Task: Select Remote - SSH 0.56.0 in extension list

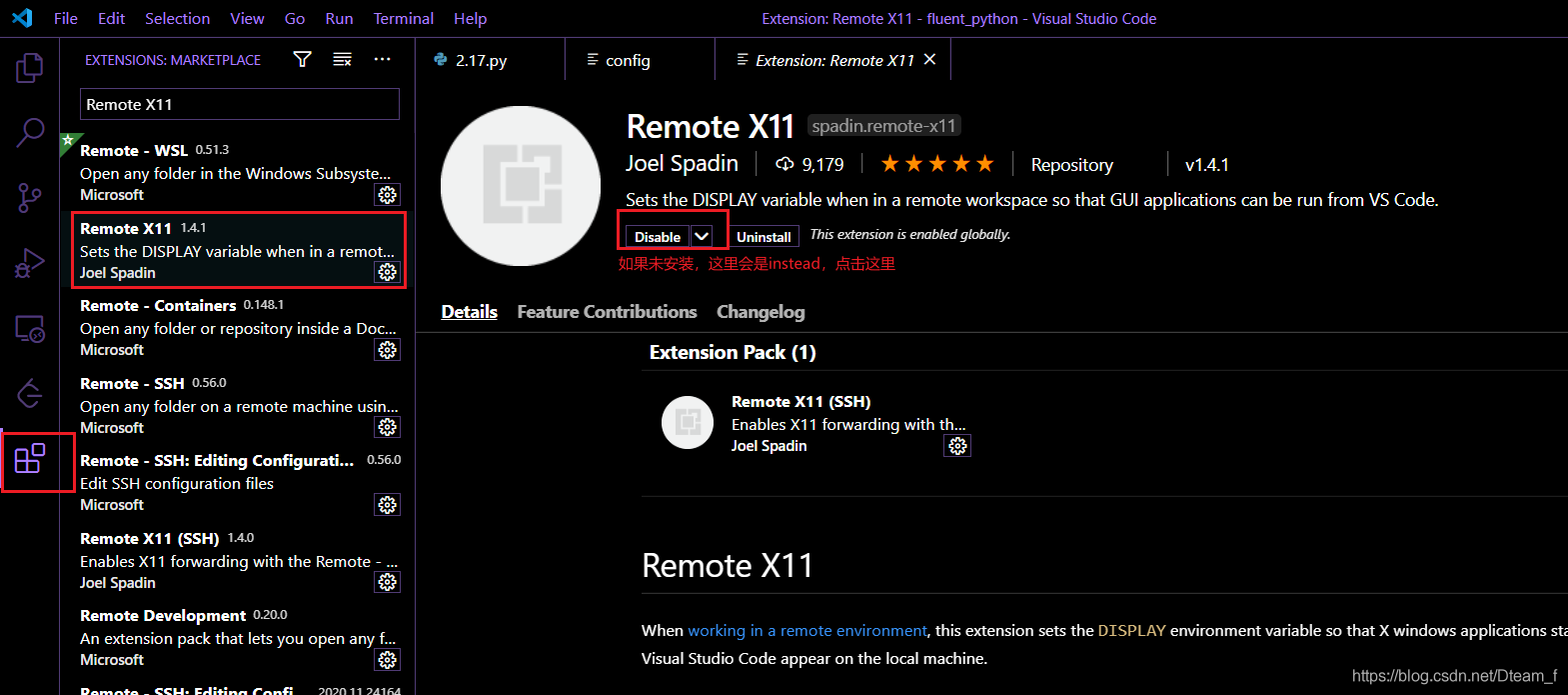Action: pyautogui.click(x=236, y=405)
